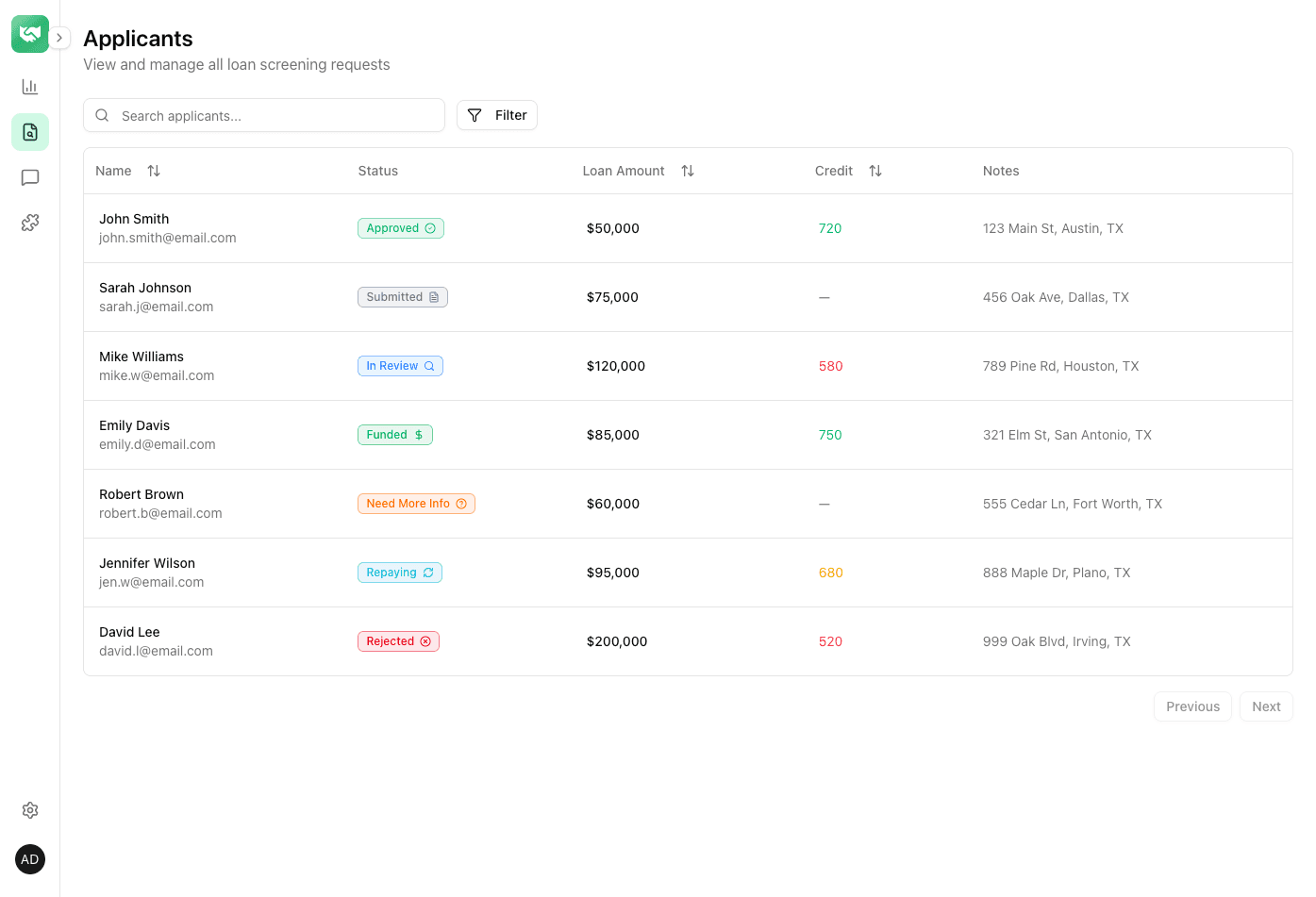The height and width of the screenshot is (897, 1316).
Task: Click email jen.w@email.com
Action: 152,582
